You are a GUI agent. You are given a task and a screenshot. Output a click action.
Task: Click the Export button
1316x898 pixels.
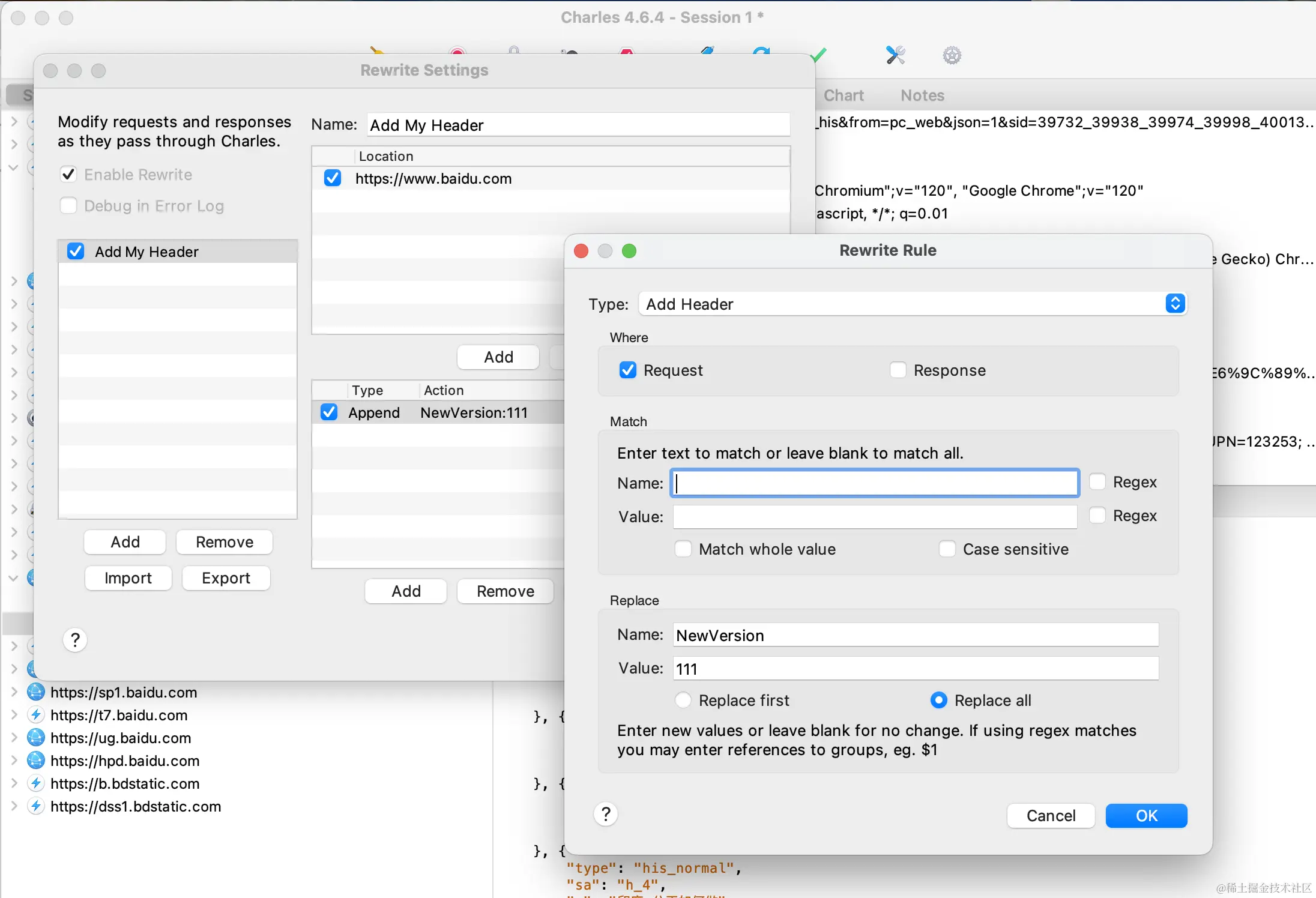tap(226, 578)
